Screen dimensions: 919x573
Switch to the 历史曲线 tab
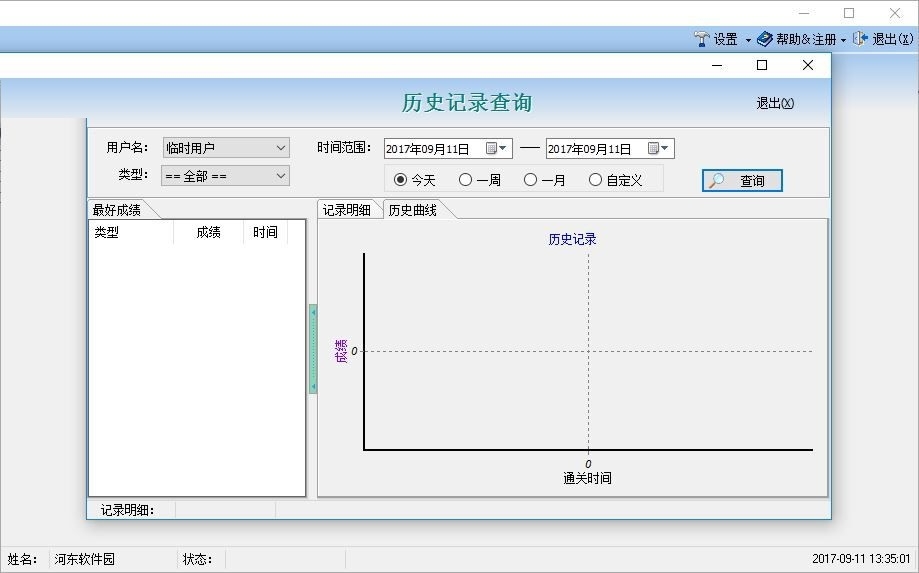pyautogui.click(x=413, y=210)
